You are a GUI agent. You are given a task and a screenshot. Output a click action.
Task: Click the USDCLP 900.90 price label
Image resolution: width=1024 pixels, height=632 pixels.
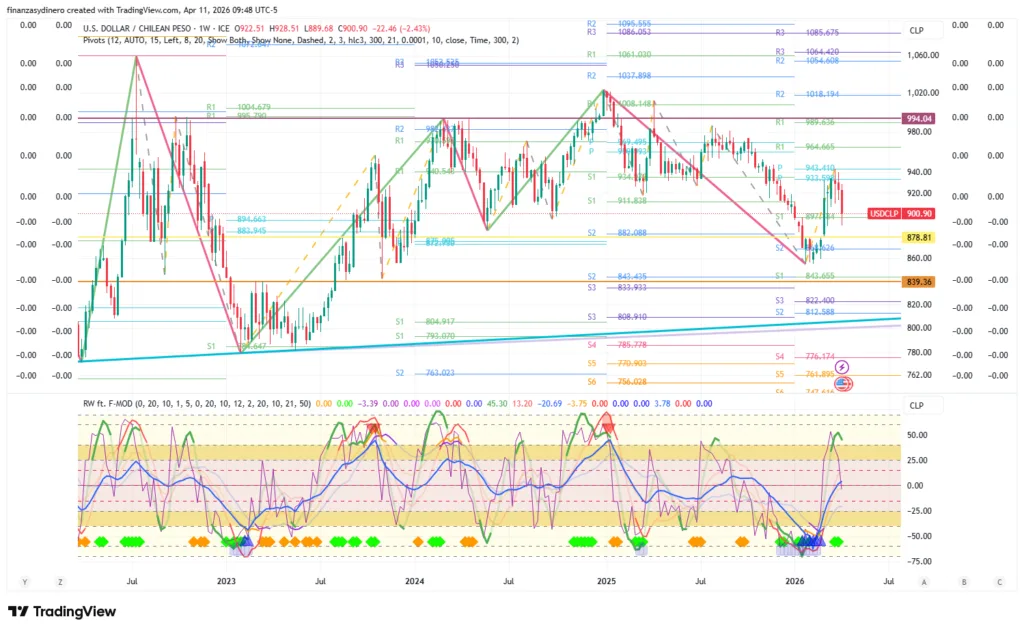point(902,213)
